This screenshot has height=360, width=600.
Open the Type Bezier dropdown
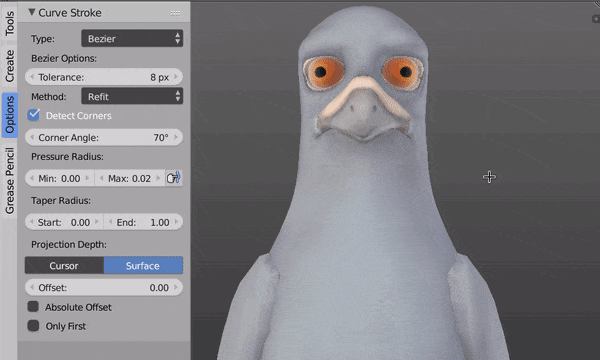[x=132, y=38]
